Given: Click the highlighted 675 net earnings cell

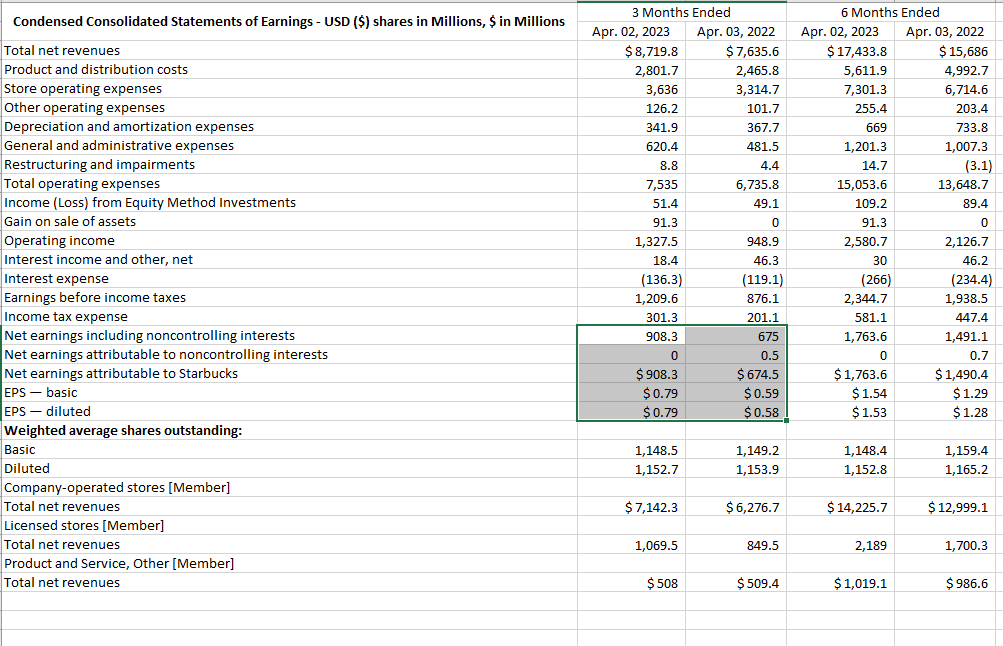Looking at the screenshot, I should point(736,336).
